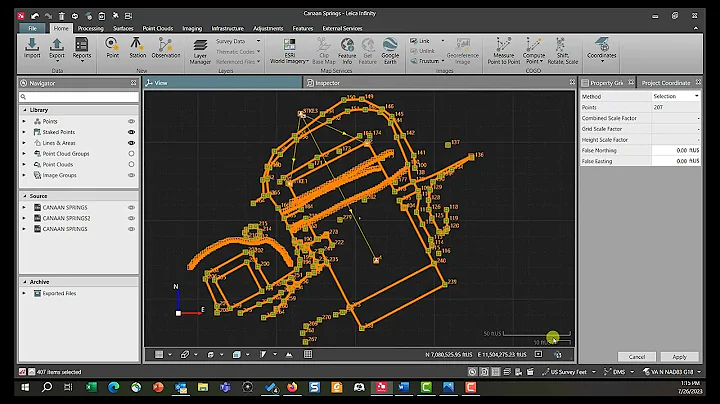Toggle visibility of CANAAN SPRINGS2 source

pos(131,218)
